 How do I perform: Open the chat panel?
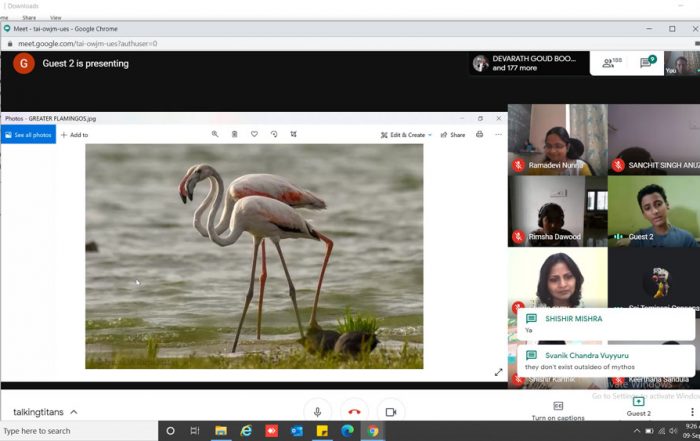[x=648, y=62]
